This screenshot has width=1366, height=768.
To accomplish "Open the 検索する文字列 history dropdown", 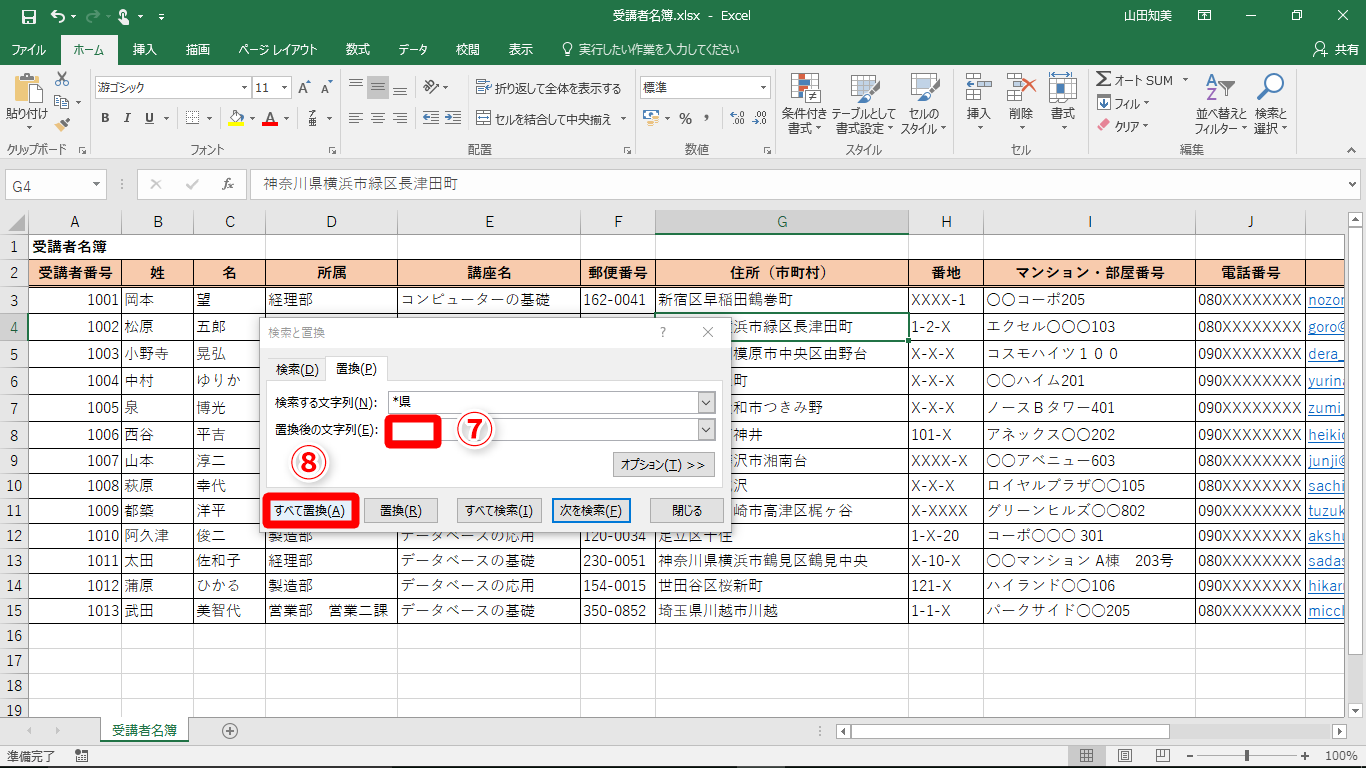I will pyautogui.click(x=707, y=402).
